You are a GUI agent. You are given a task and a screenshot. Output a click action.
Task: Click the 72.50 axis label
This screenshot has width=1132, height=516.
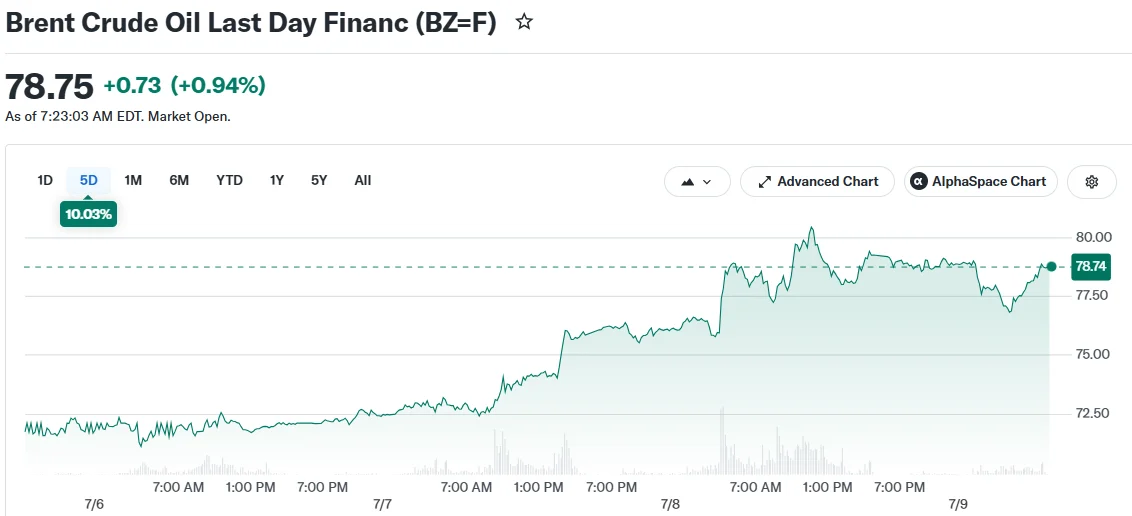pyautogui.click(x=1092, y=414)
